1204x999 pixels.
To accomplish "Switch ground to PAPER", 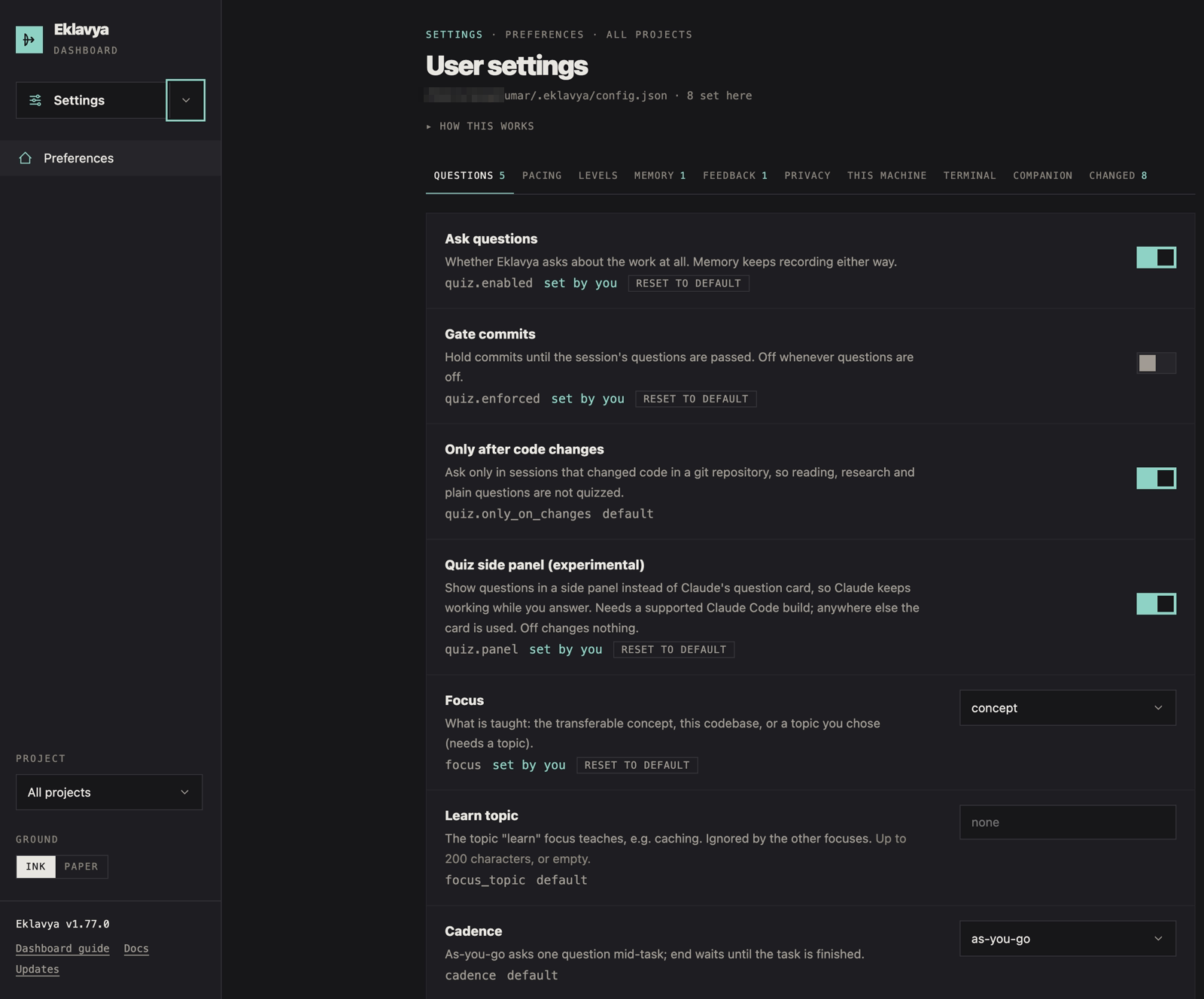I will [81, 867].
